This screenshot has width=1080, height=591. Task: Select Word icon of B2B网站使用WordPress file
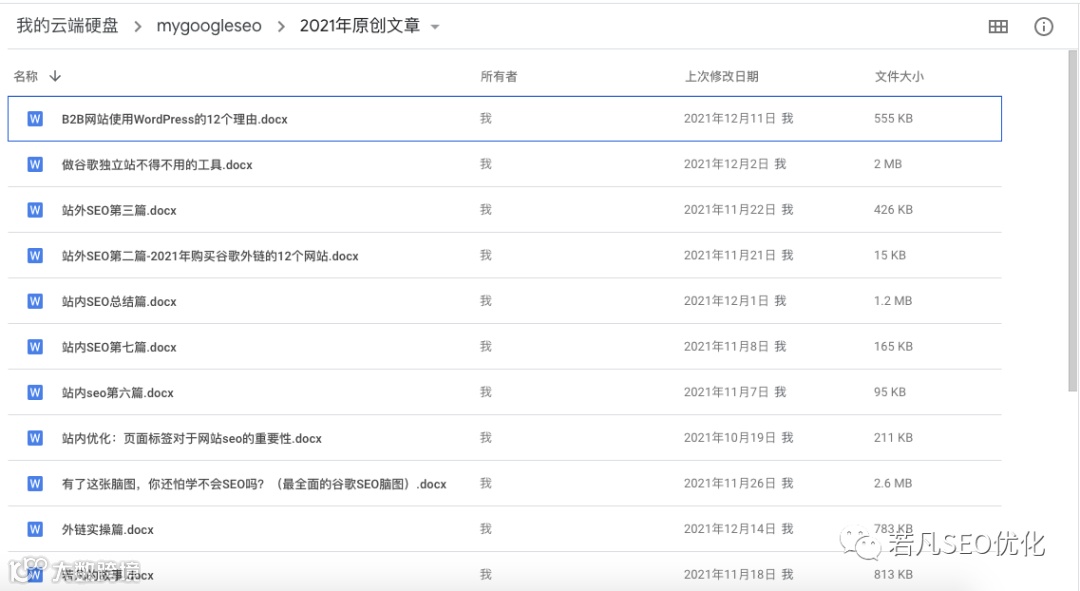(x=35, y=118)
